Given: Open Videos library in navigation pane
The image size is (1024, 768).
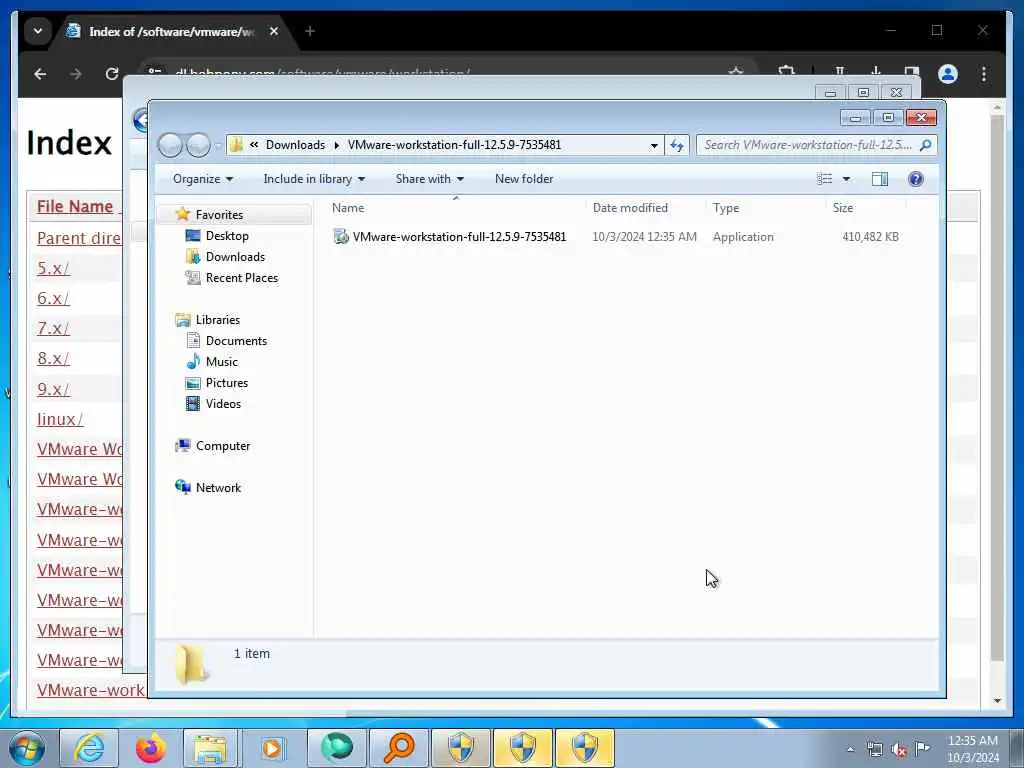Looking at the screenshot, I should click(x=223, y=404).
